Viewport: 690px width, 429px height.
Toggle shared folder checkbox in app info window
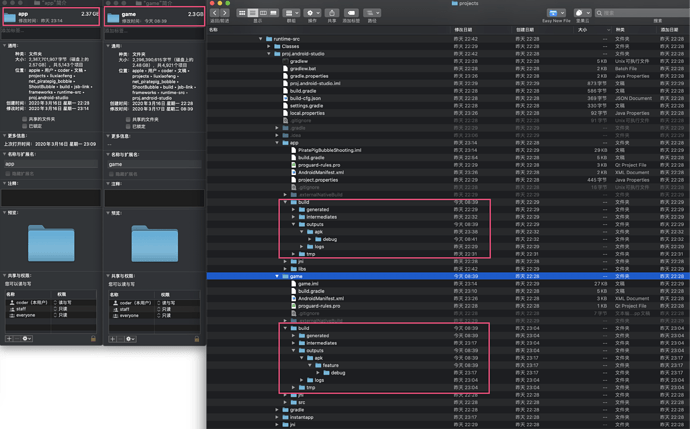click(x=24, y=119)
